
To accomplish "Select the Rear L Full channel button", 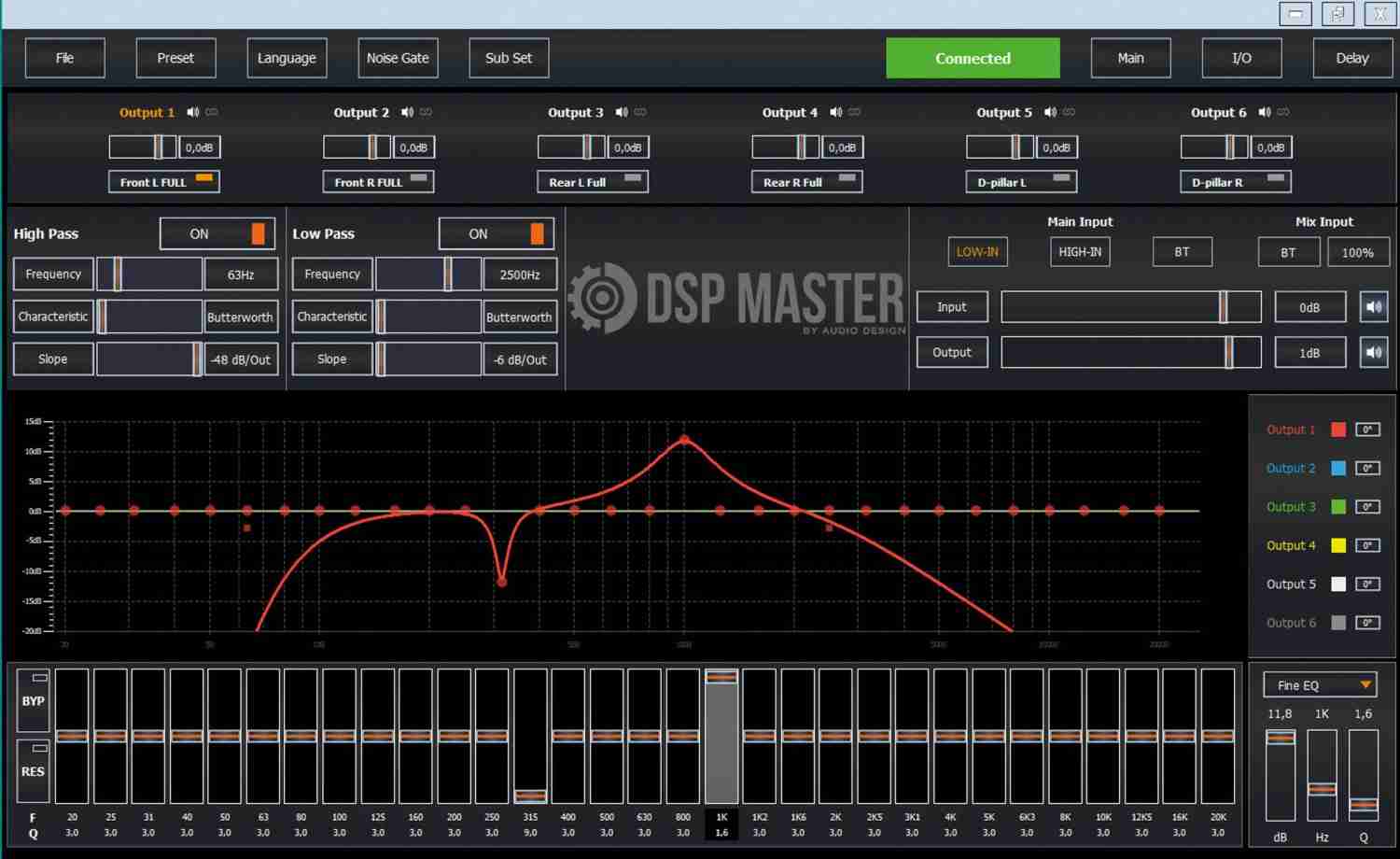I will [593, 182].
